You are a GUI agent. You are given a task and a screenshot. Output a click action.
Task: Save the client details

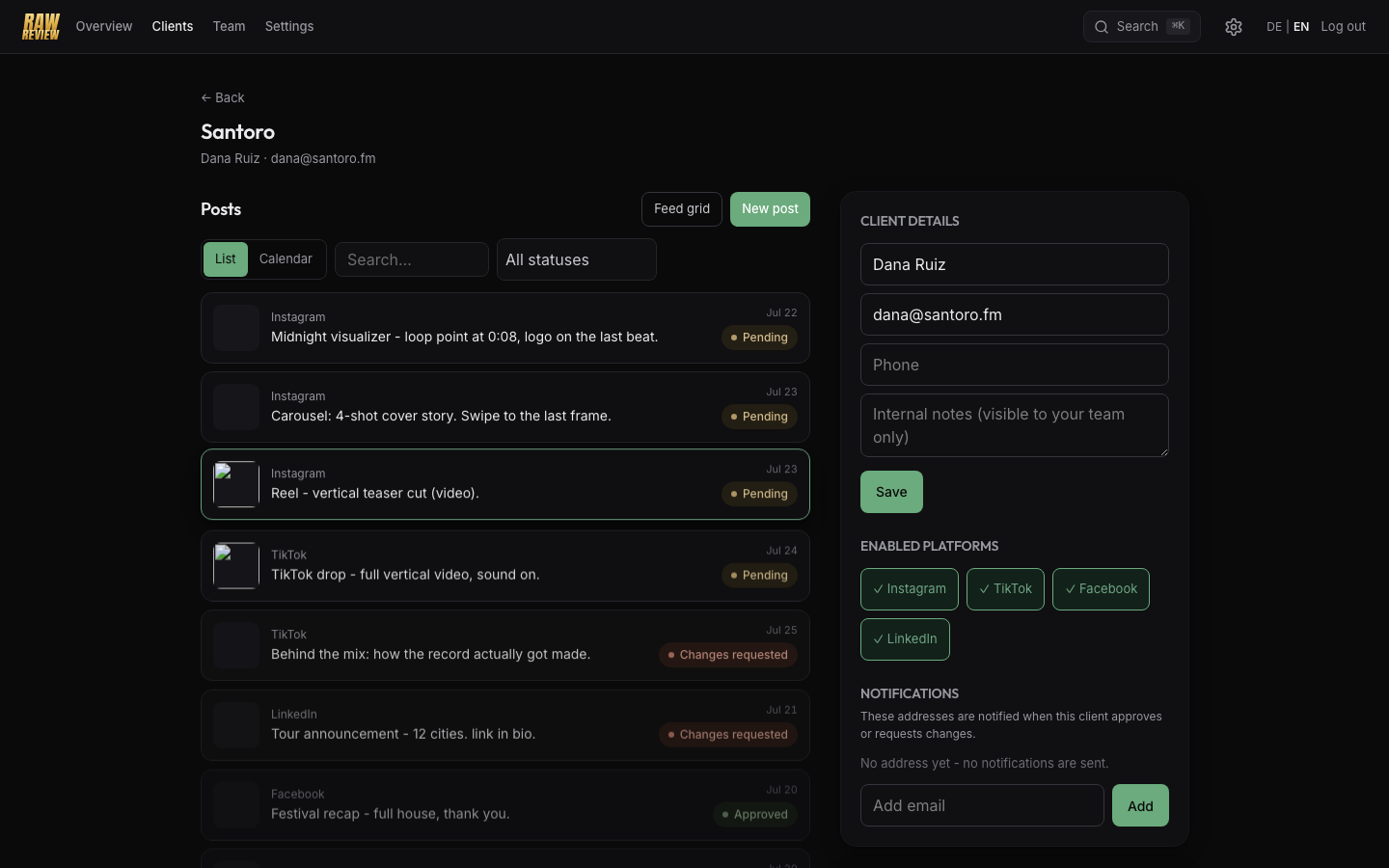tap(891, 492)
